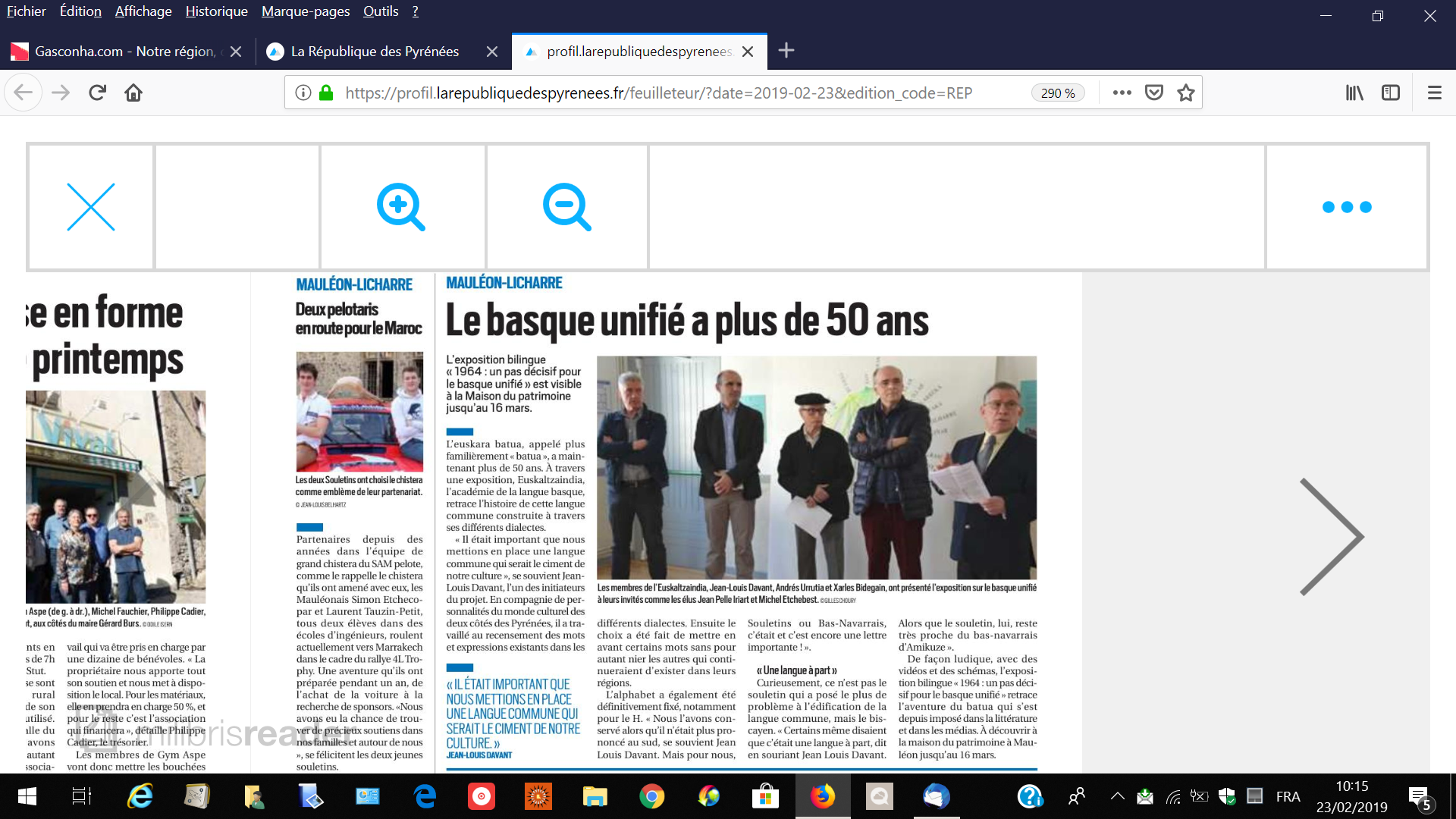Save page to Pocket

(1154, 93)
